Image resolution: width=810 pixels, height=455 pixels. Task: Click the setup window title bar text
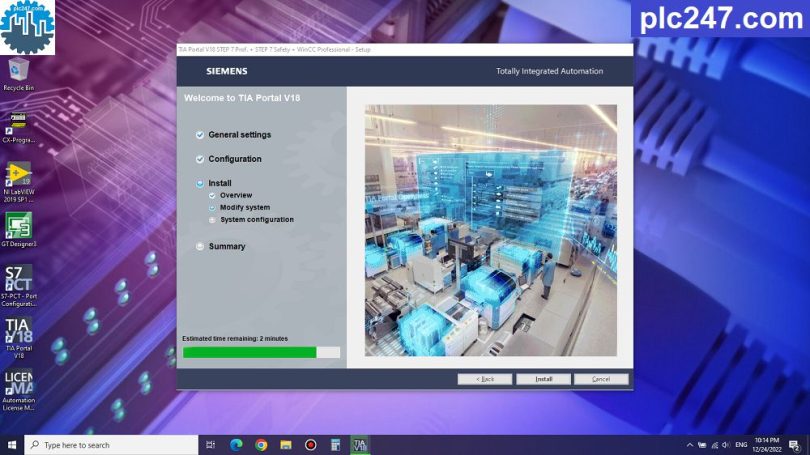(274, 50)
